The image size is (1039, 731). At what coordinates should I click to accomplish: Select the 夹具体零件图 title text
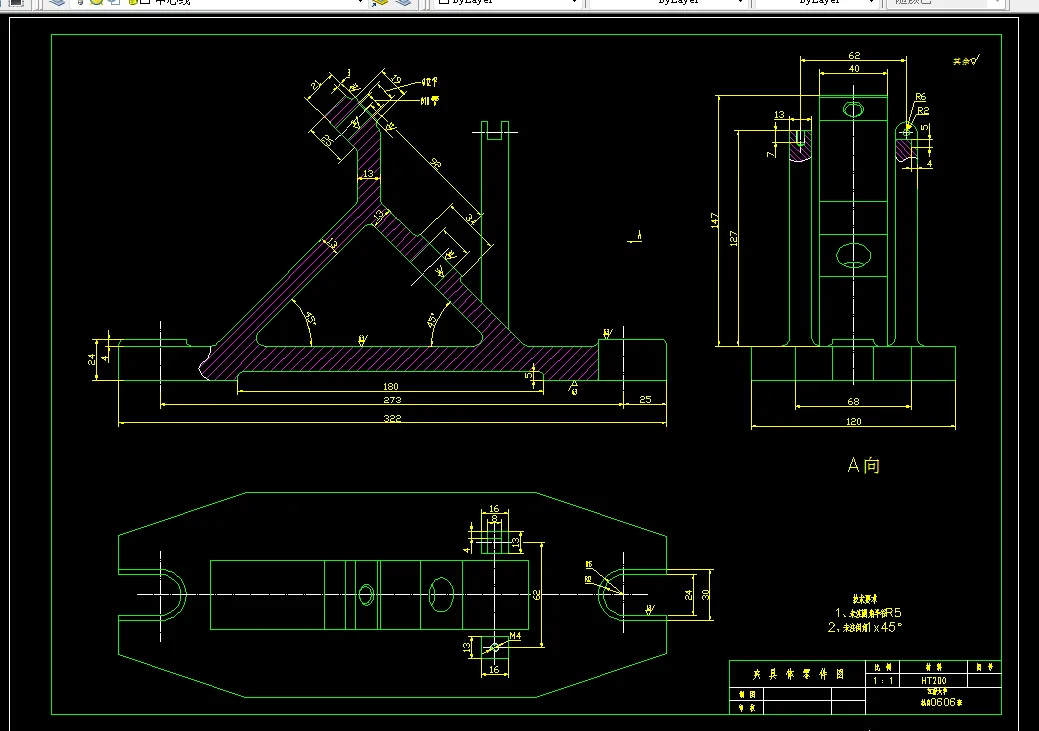pos(798,674)
